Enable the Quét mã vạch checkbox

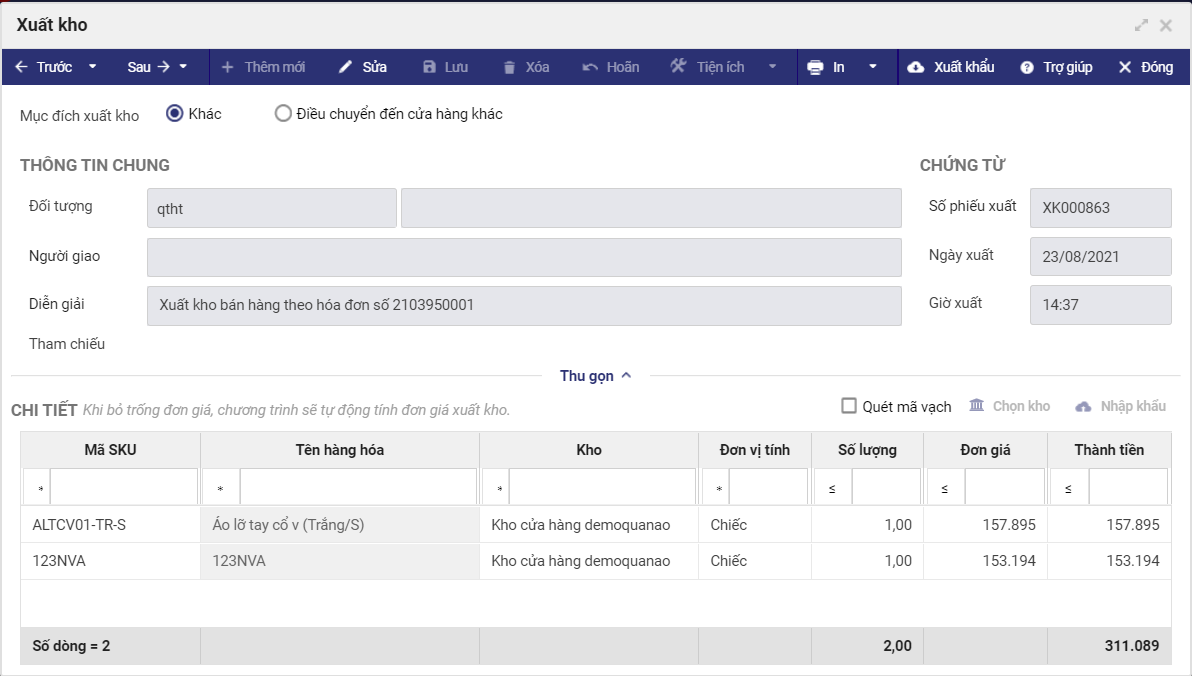(849, 406)
